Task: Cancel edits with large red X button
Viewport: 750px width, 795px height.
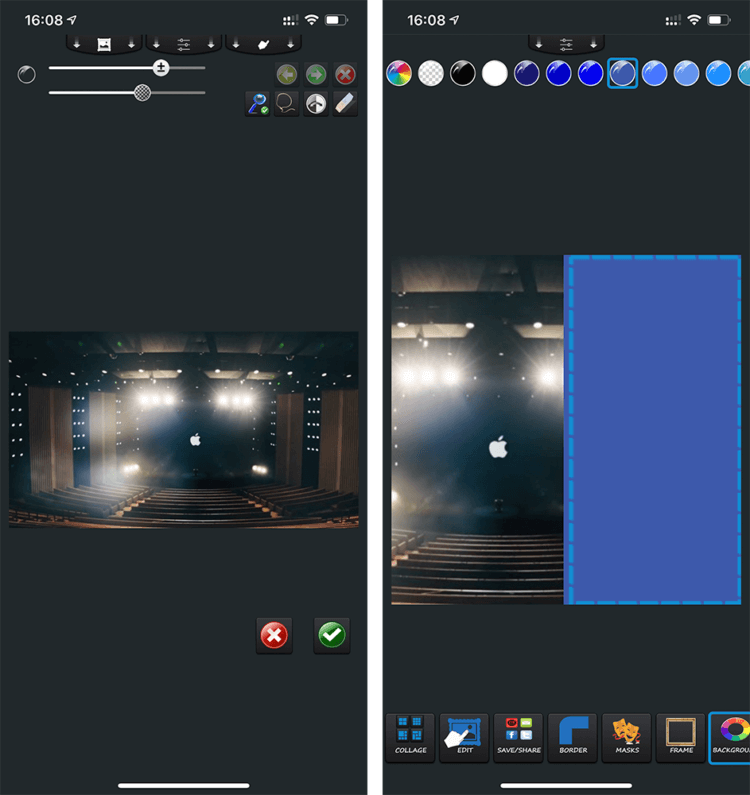Action: tap(274, 635)
